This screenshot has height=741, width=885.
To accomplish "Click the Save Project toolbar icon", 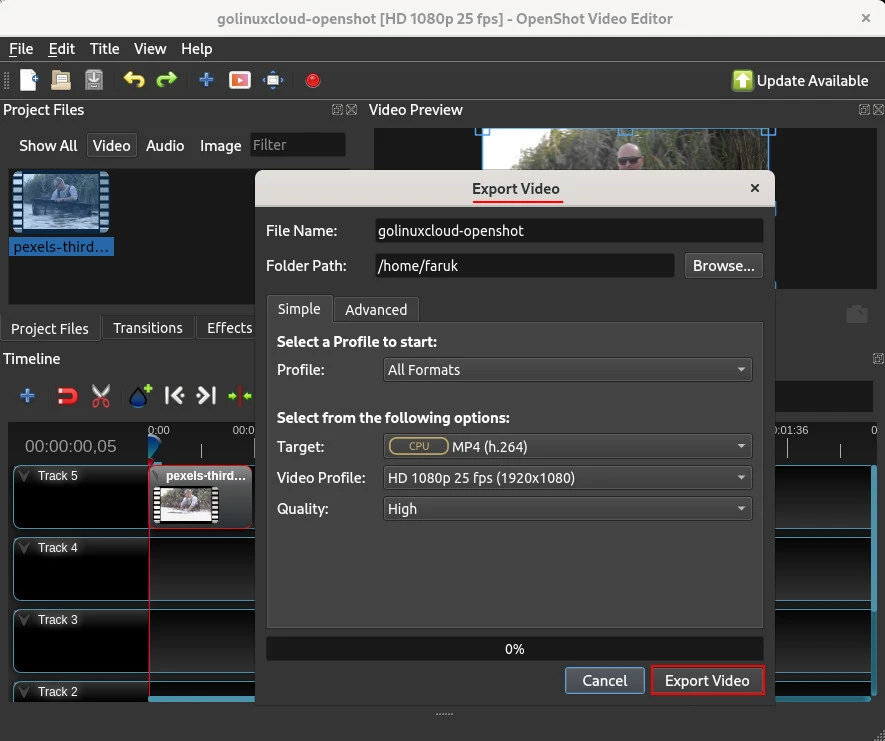I will 93,80.
